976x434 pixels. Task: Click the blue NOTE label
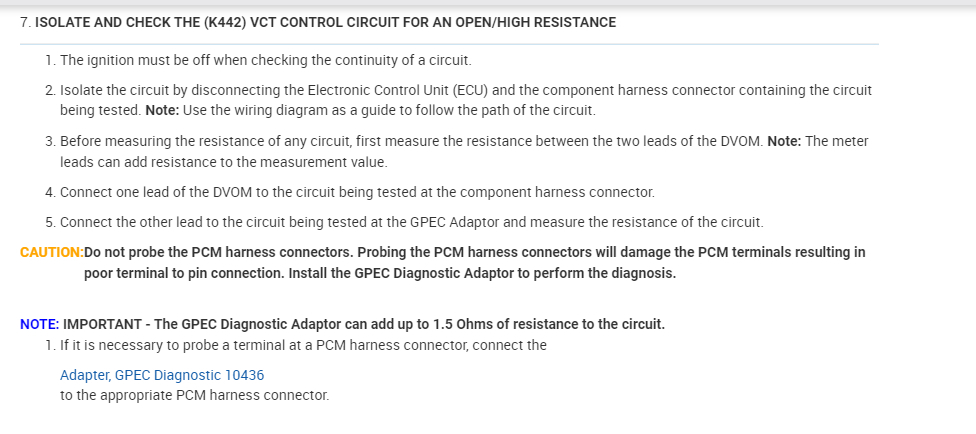pos(39,324)
